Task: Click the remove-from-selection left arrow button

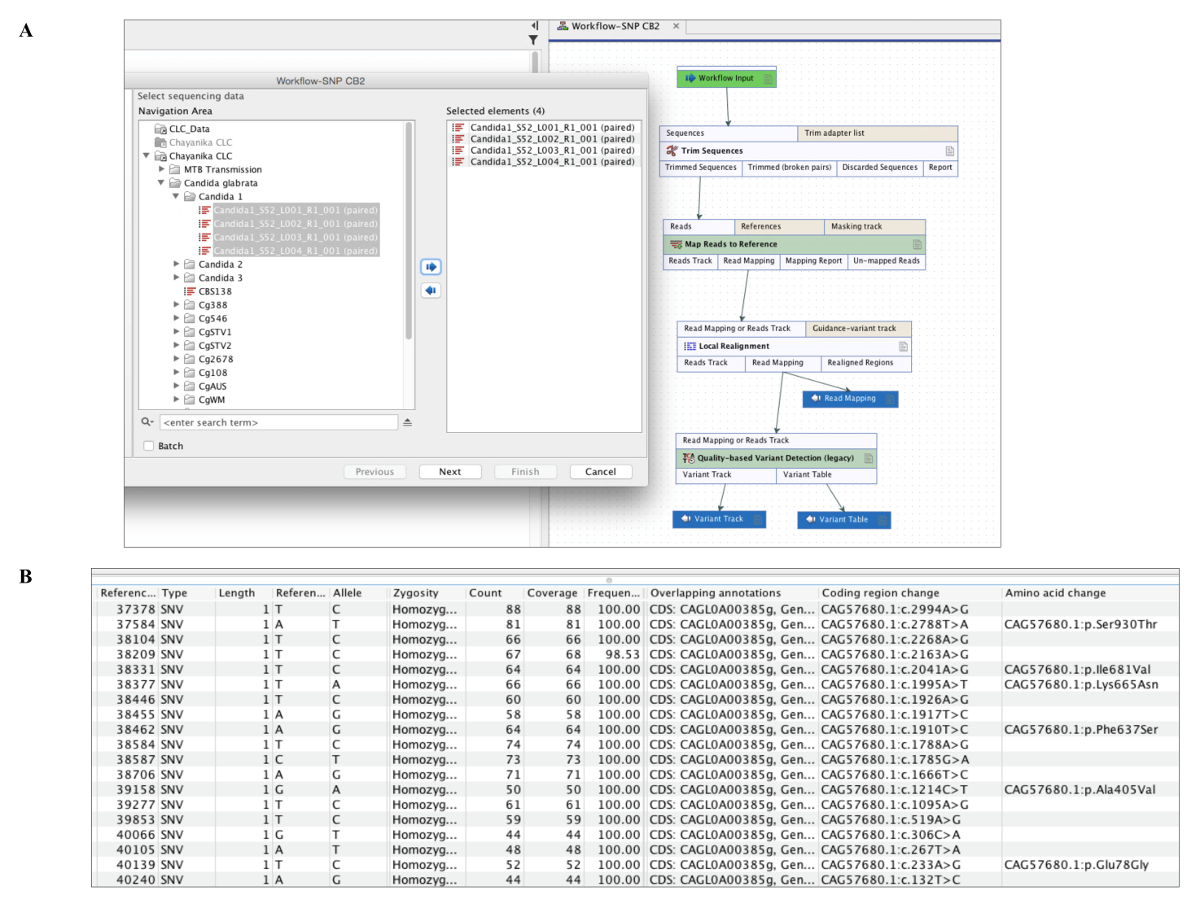Action: pyautogui.click(x=431, y=291)
